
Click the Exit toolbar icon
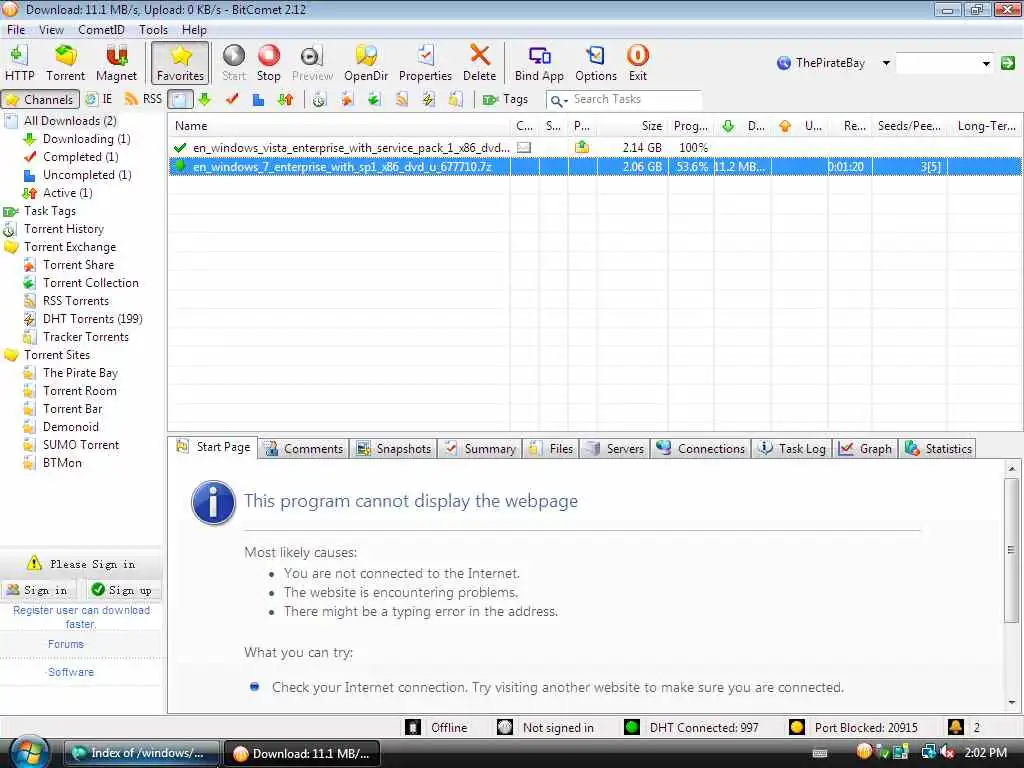637,63
